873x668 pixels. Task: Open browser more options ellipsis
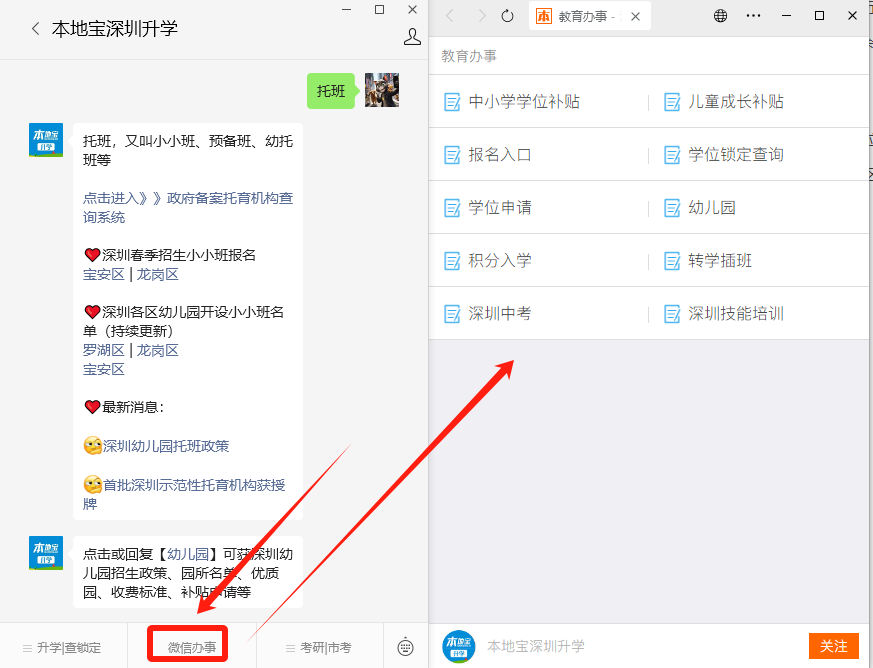(x=753, y=16)
